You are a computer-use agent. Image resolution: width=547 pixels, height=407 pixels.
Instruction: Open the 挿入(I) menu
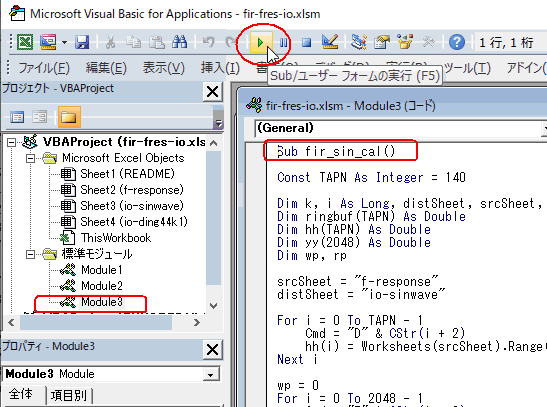[x=220, y=68]
